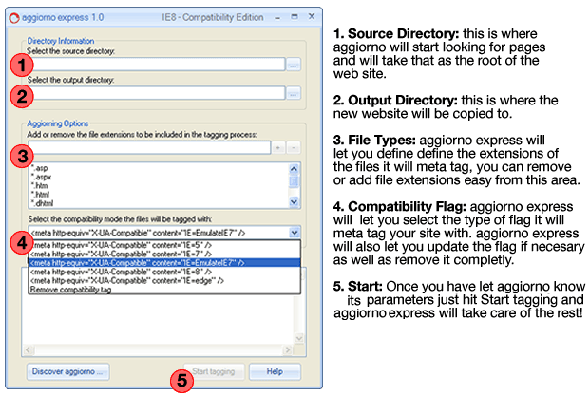The width and height of the screenshot is (588, 397).
Task: Click extension list scroll up arrow
Action: 294,169
